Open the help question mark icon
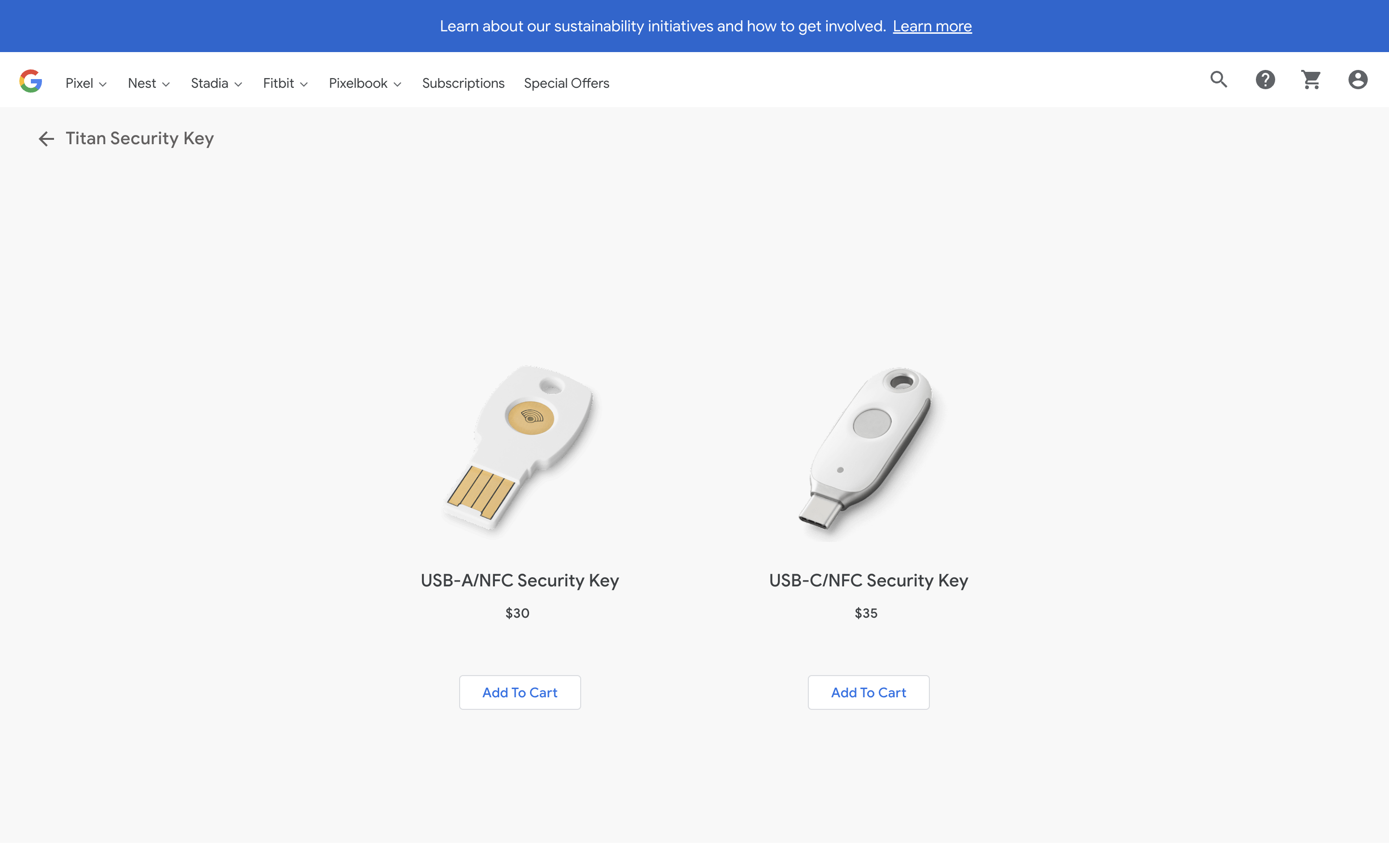1389x868 pixels. 1265,80
